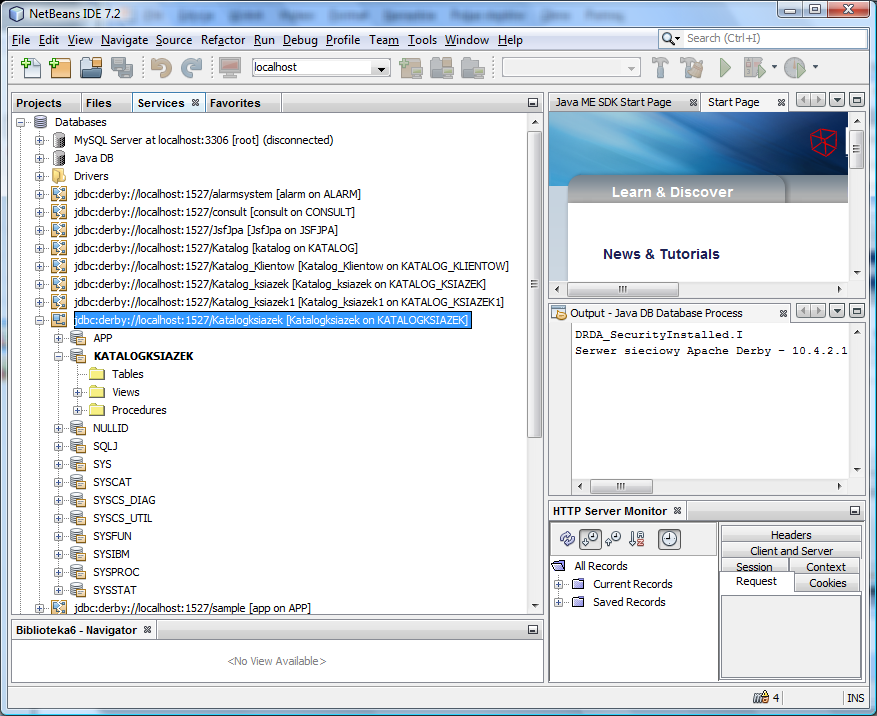This screenshot has height=716, width=877.
Task: Minimize the Services window group
Action: coord(533,102)
